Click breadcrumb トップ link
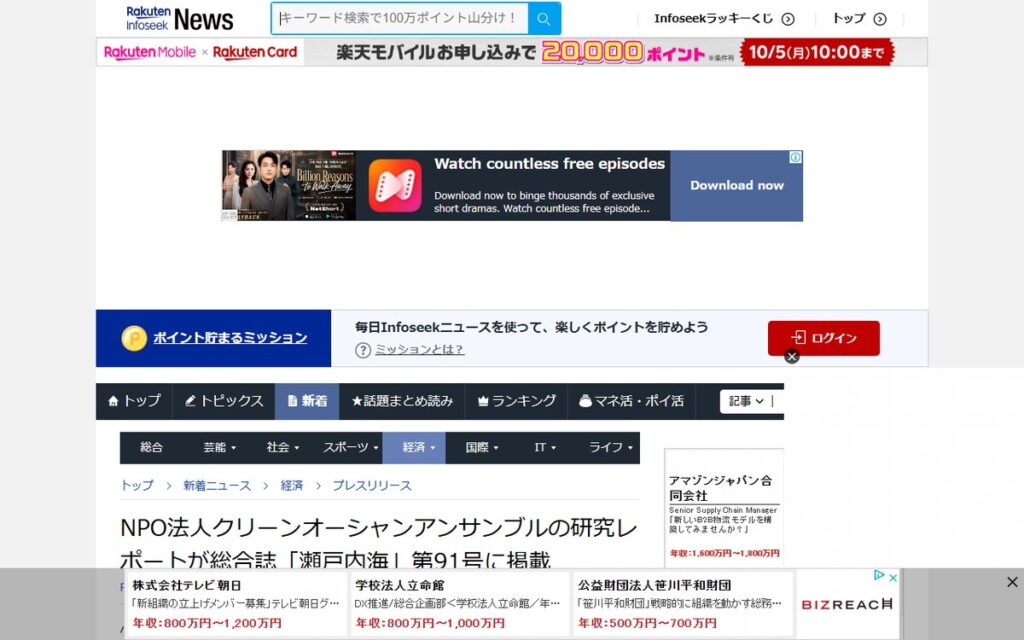 (137, 485)
